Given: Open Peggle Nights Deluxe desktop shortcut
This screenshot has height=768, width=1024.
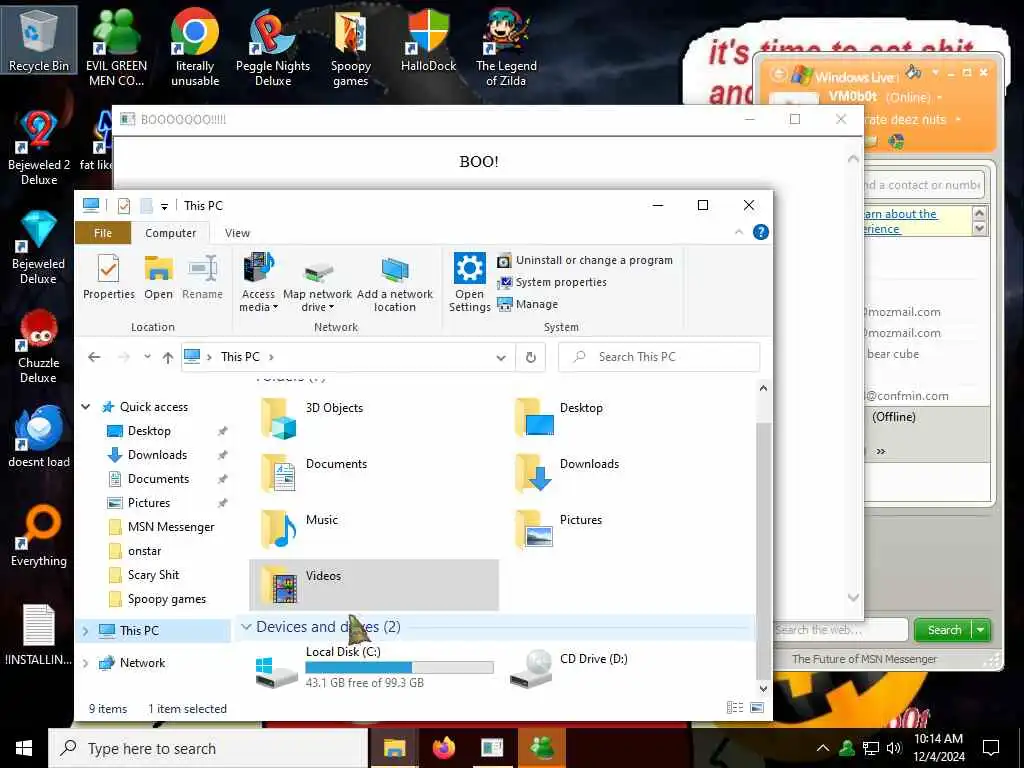Looking at the screenshot, I should coord(273,48).
